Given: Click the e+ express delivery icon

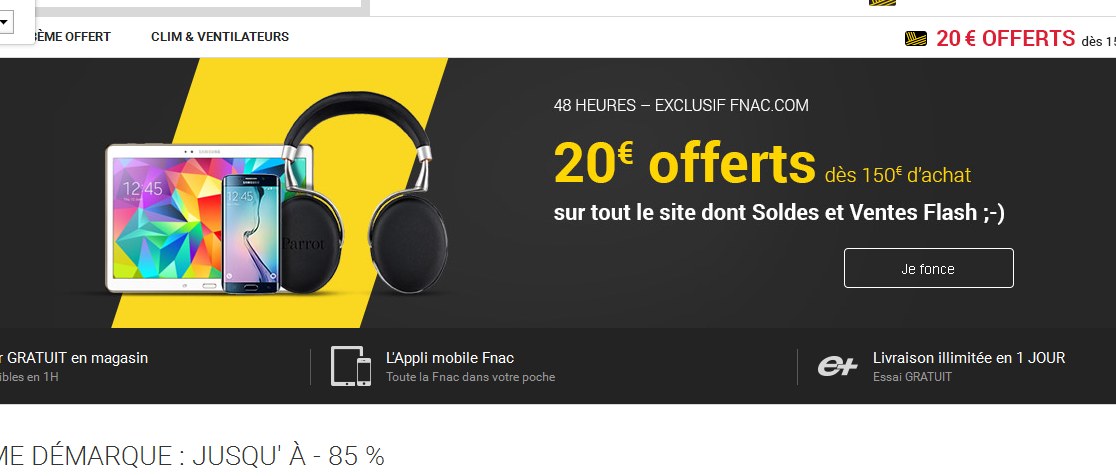Looking at the screenshot, I should click(837, 366).
